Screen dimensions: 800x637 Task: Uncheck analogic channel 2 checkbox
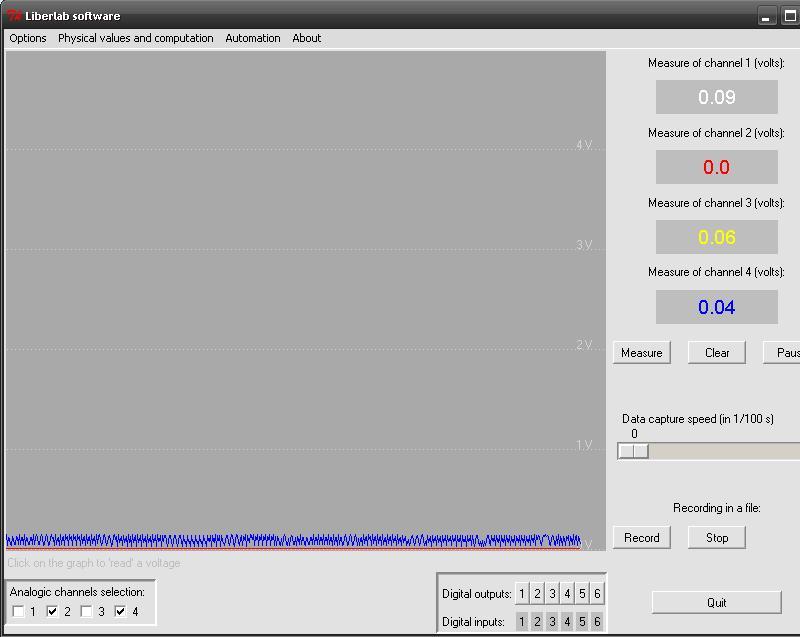tap(53, 611)
